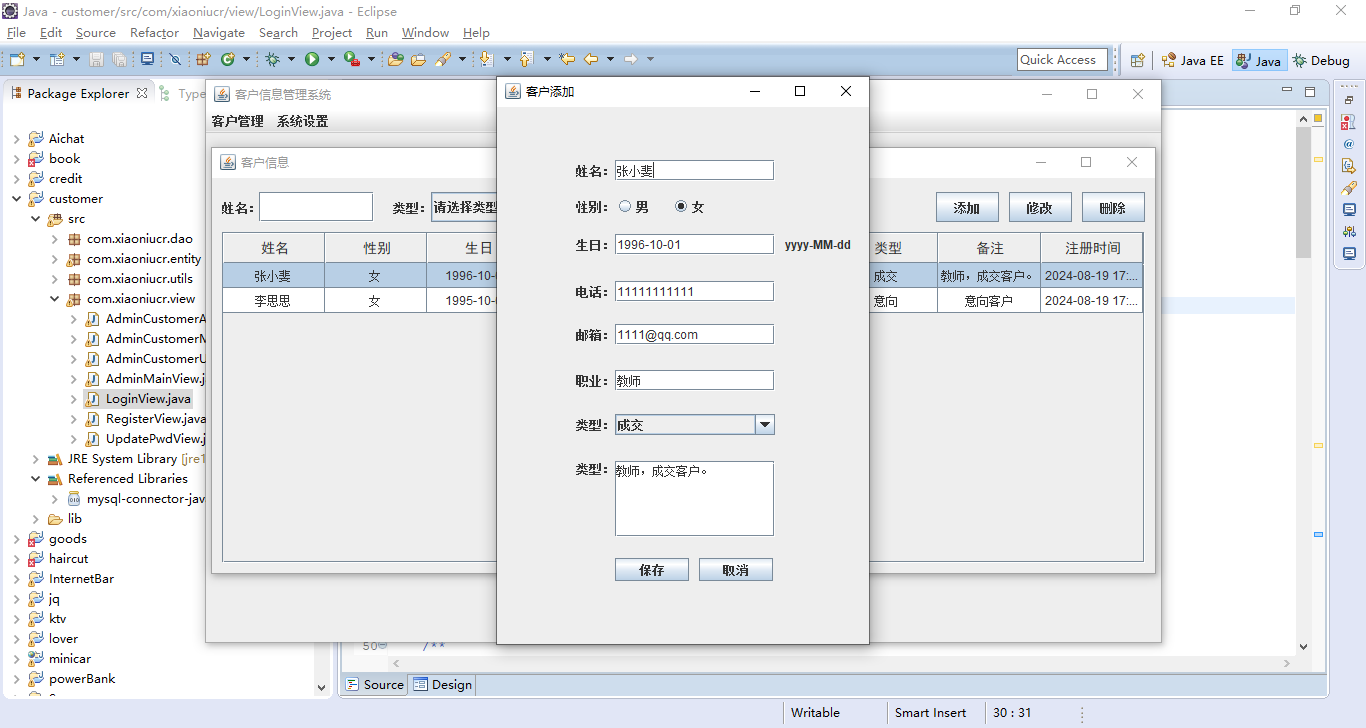Collapse the Referenced Libraries node

pos(36,479)
